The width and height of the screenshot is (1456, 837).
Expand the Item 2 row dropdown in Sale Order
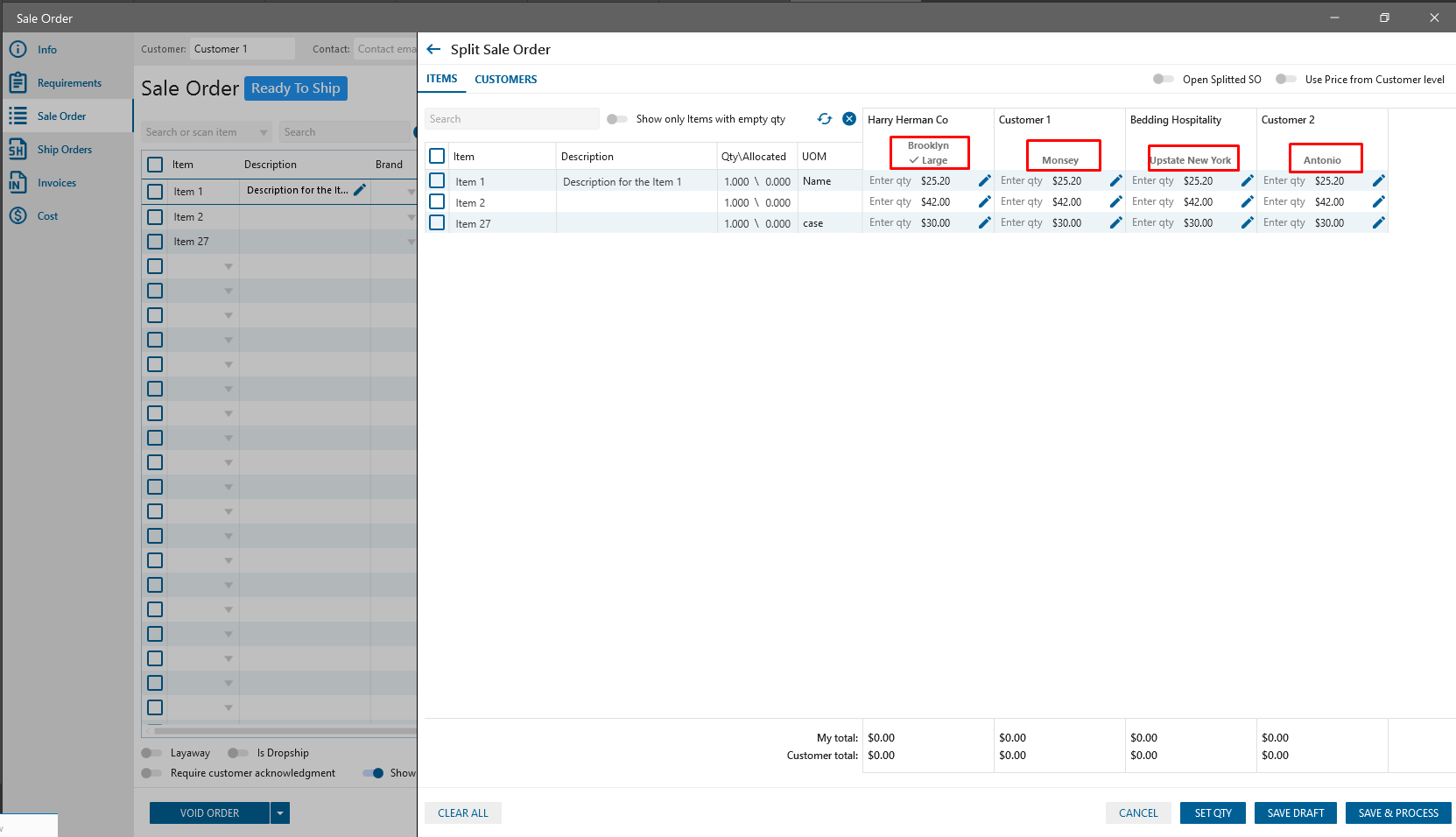pos(411,217)
